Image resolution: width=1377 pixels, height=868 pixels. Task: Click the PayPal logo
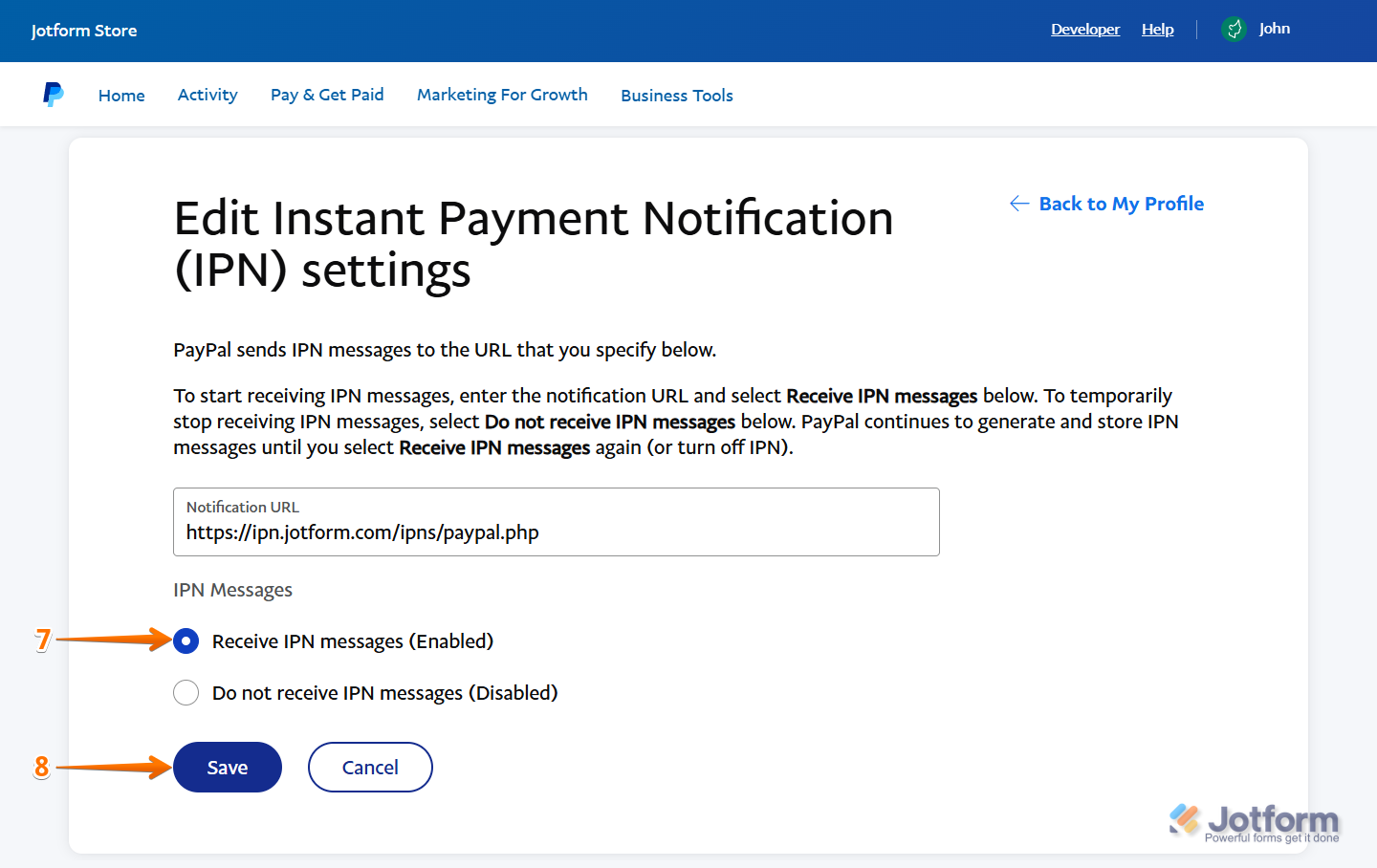point(54,94)
